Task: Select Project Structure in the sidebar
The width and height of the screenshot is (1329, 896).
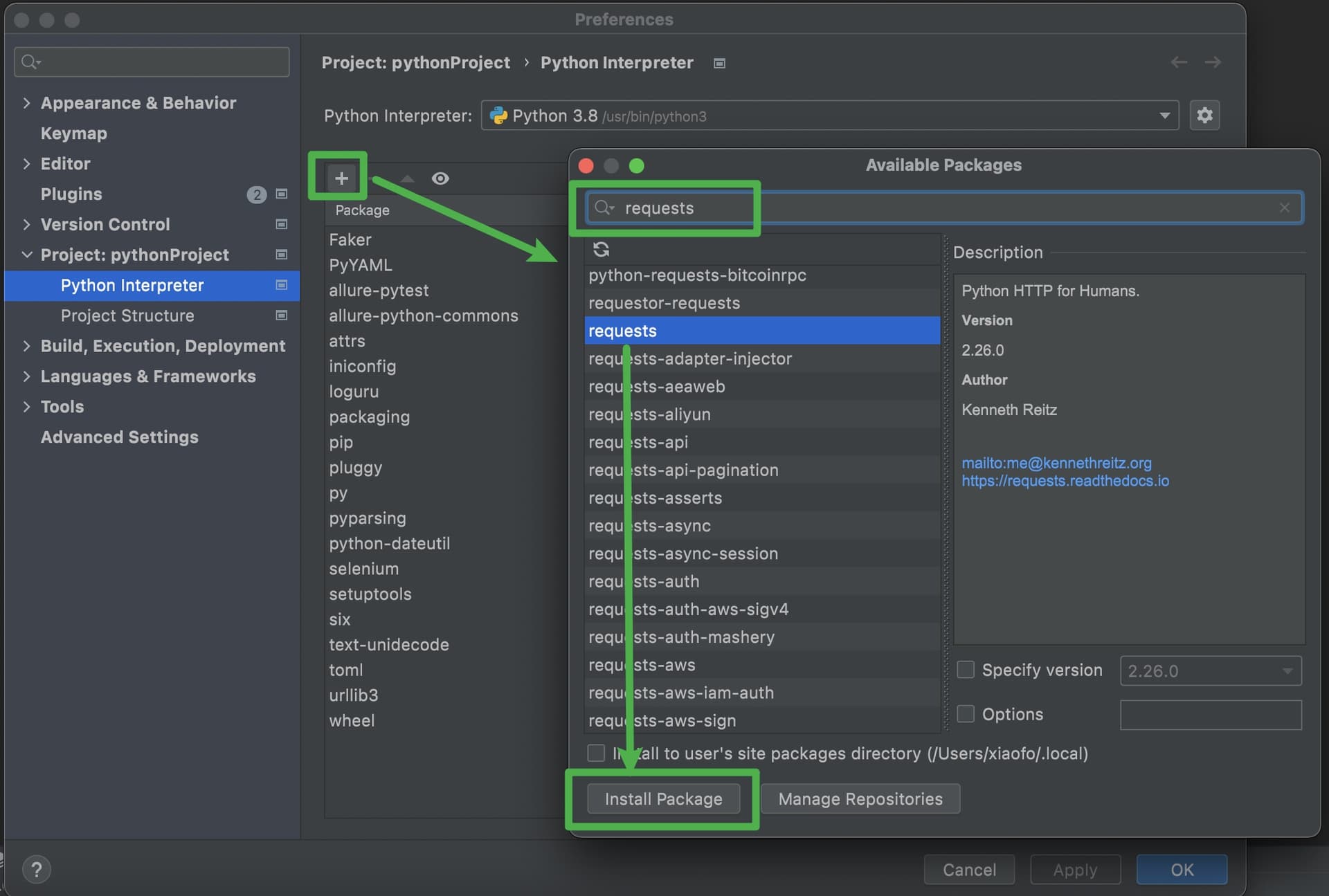Action: click(x=127, y=316)
